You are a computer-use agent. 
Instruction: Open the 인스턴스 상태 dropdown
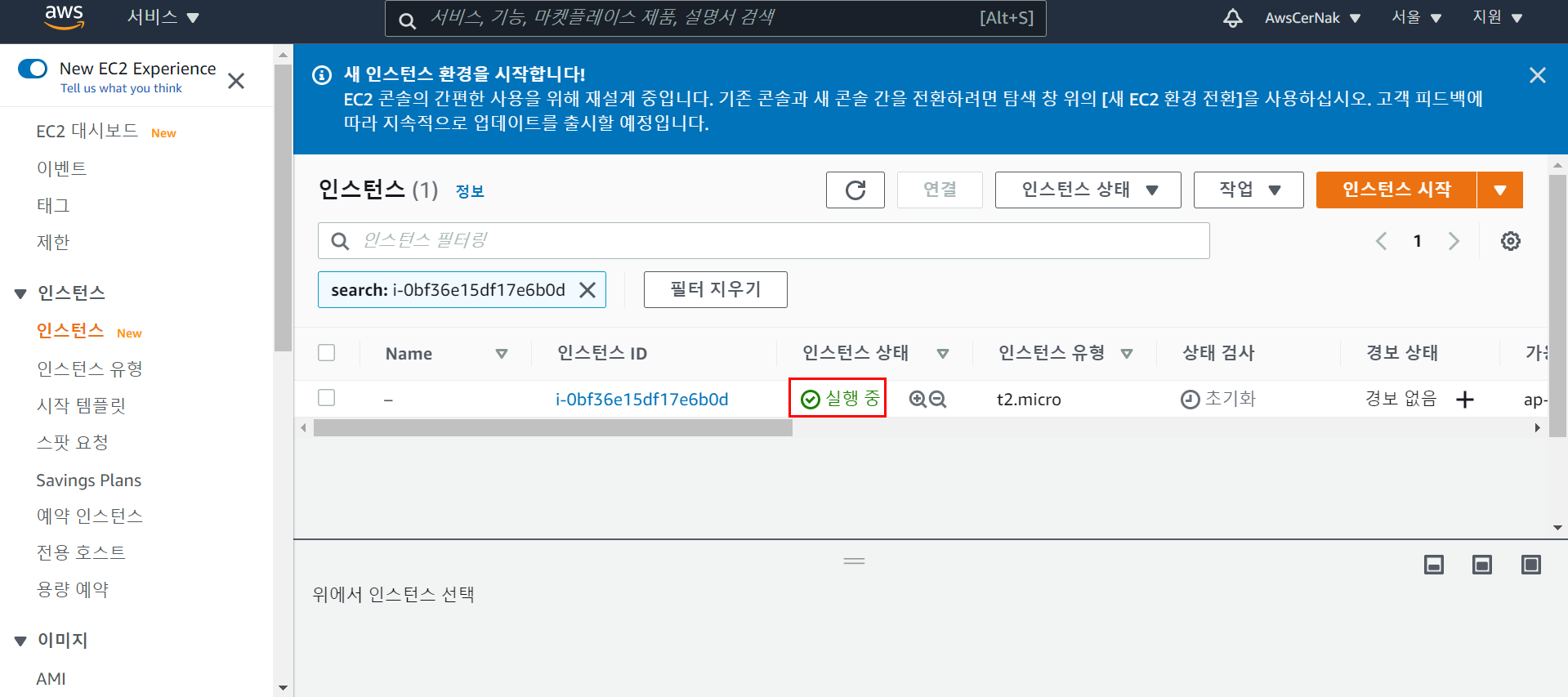[1088, 190]
